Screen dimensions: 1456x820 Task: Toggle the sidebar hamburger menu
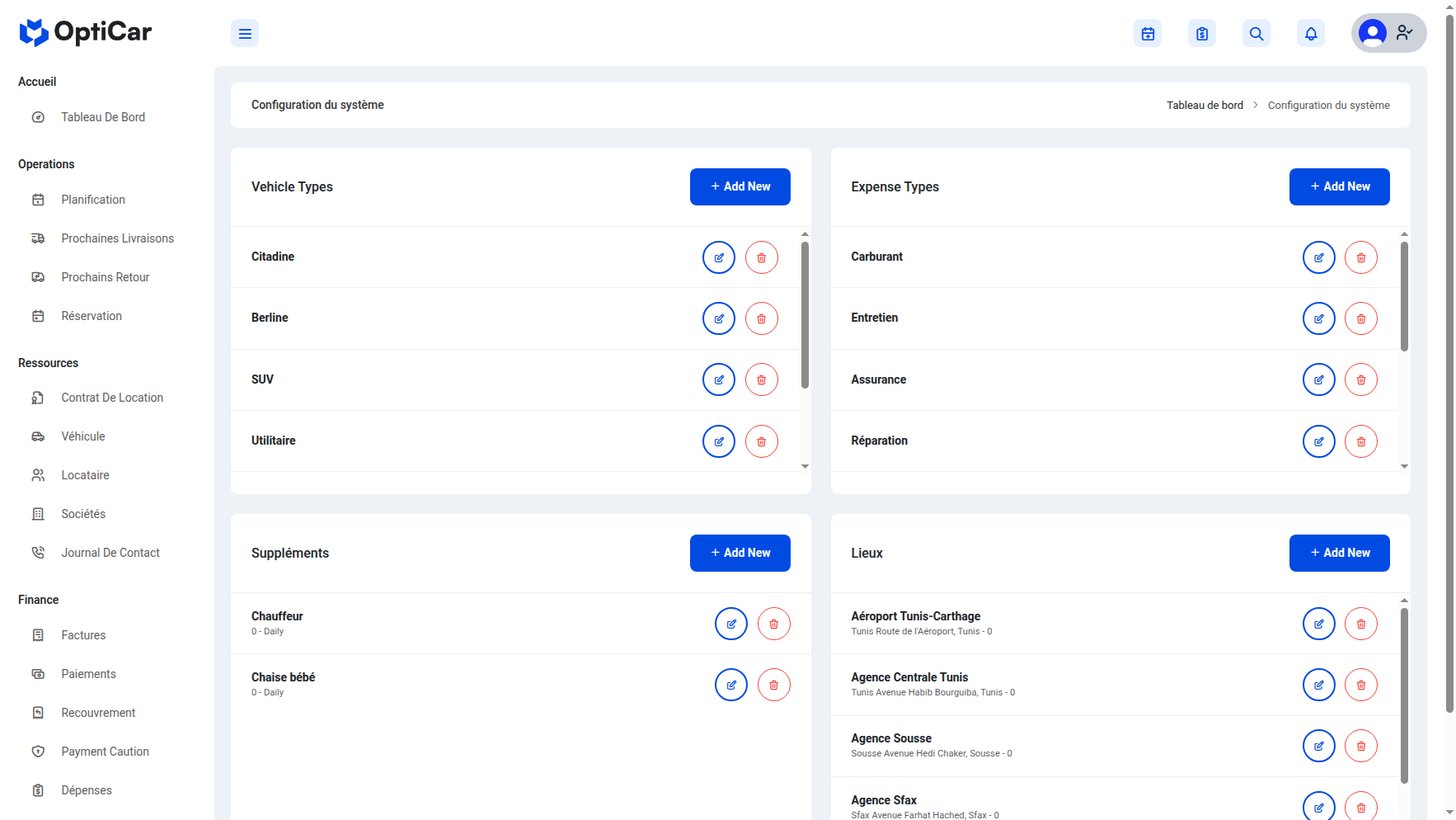(245, 34)
